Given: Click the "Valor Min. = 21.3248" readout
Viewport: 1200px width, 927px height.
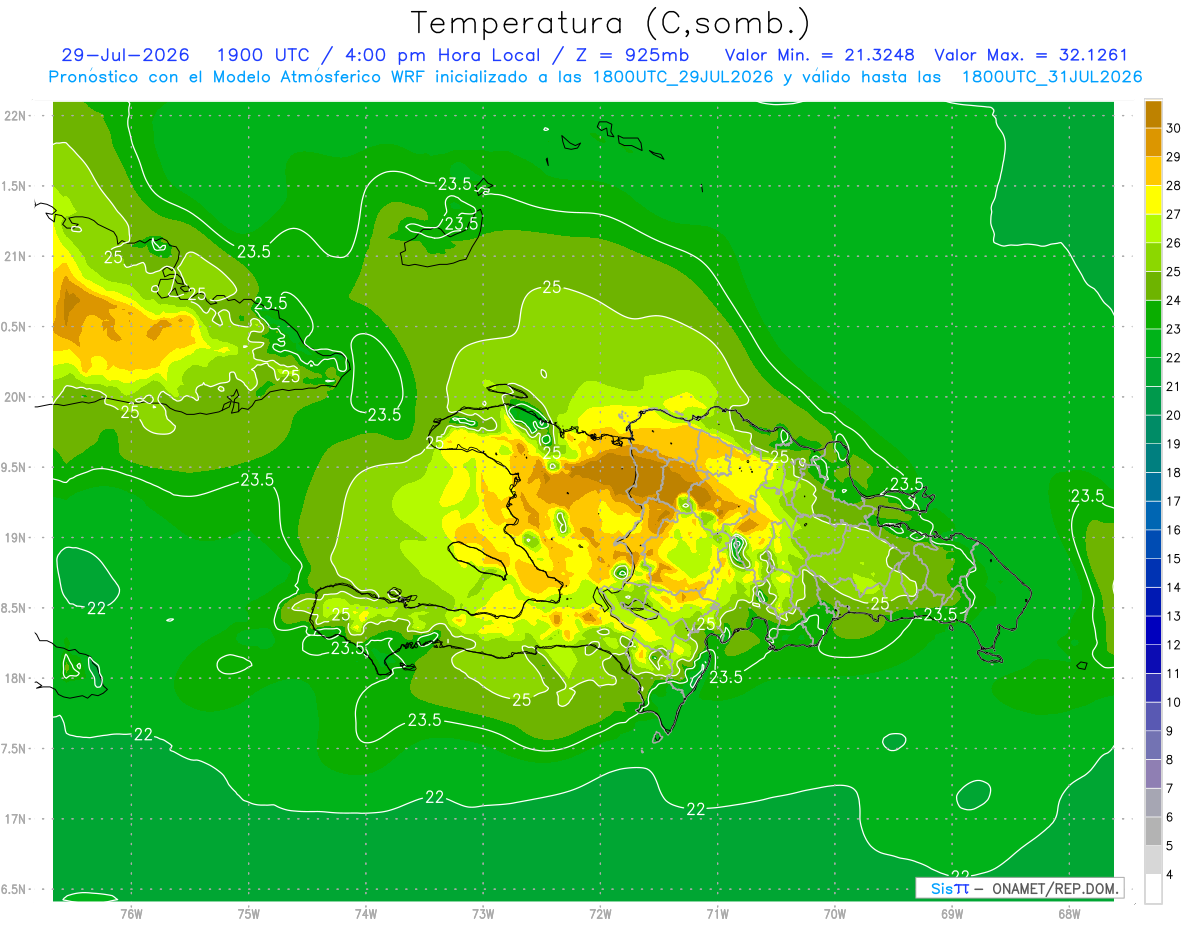Looking at the screenshot, I should tap(819, 55).
